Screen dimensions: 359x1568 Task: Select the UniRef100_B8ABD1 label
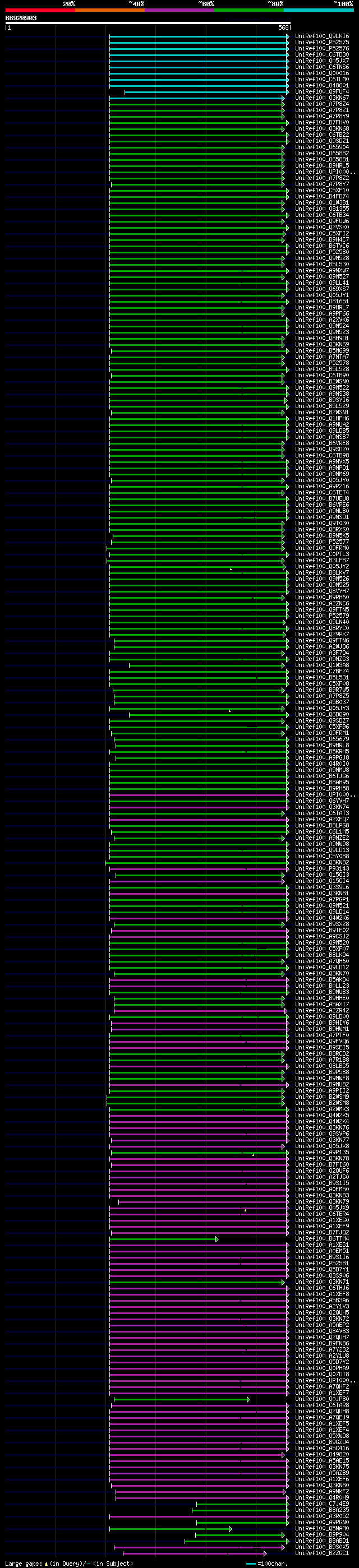323,1541
